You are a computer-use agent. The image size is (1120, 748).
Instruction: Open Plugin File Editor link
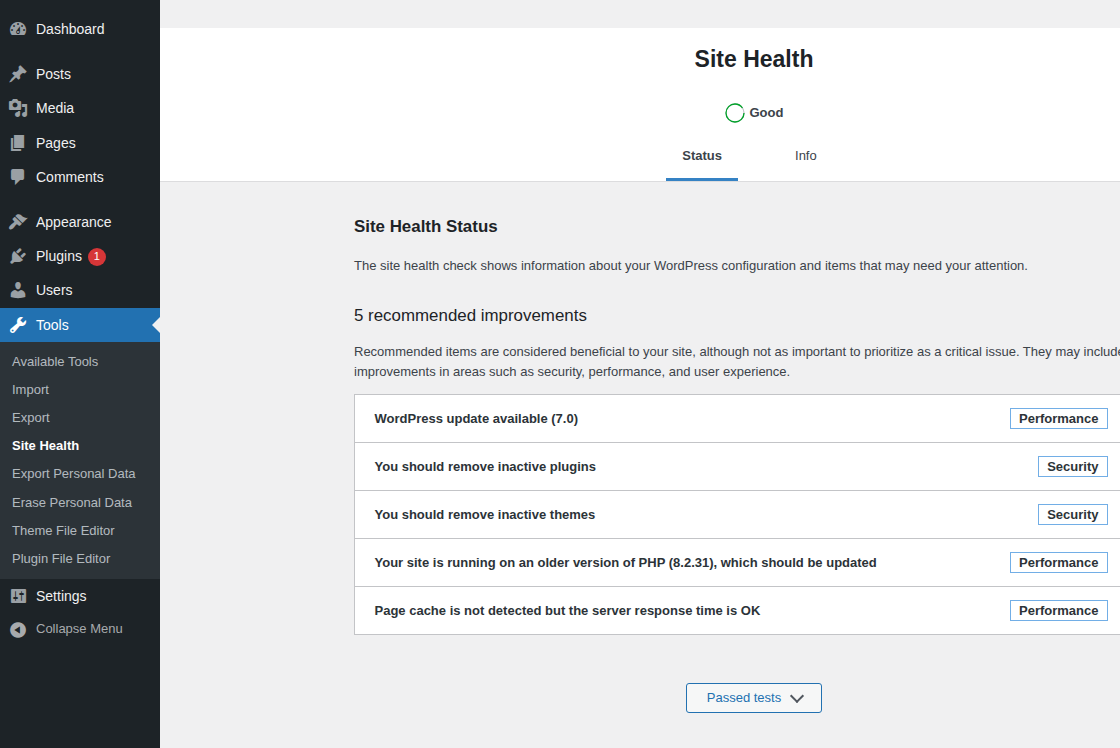coord(61,559)
